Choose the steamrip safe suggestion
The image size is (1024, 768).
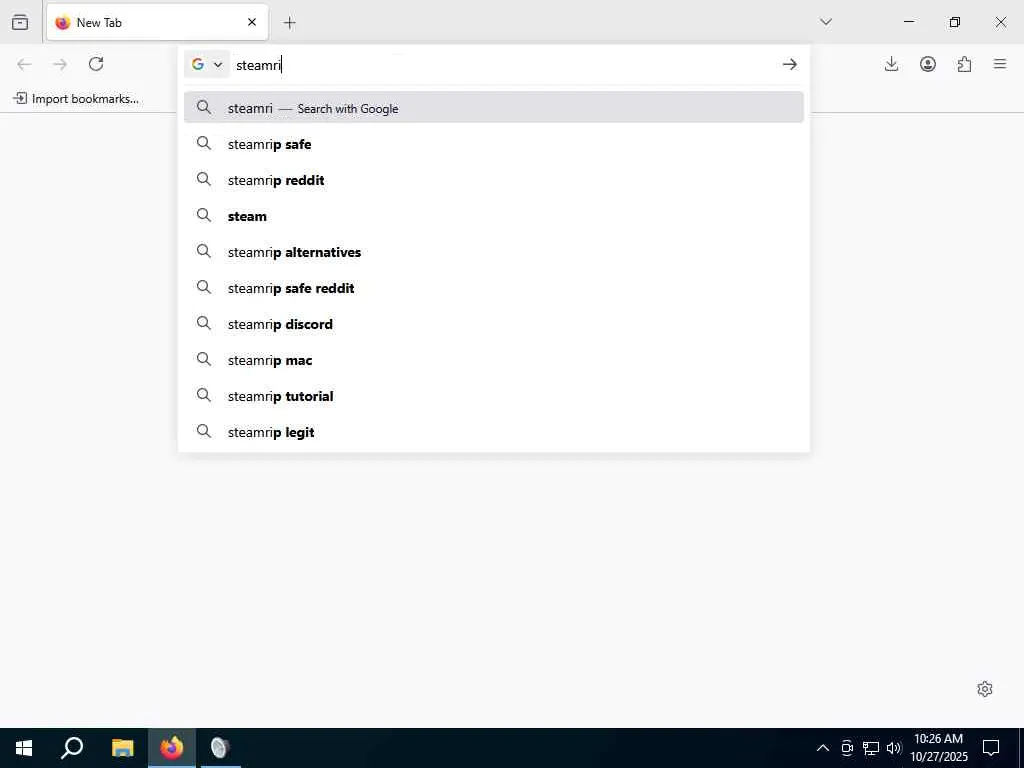coord(494,144)
